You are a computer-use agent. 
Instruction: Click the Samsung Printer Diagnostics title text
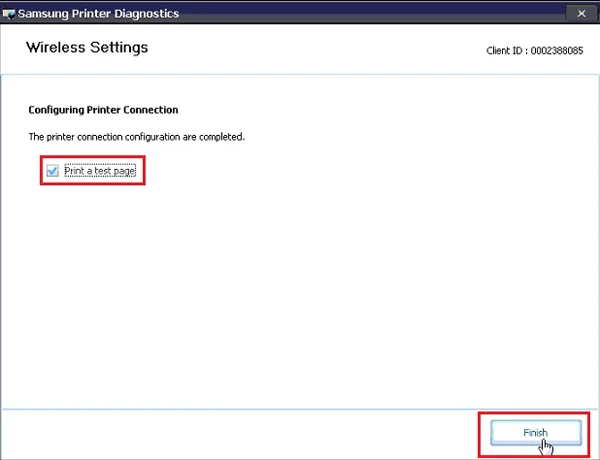click(x=100, y=13)
